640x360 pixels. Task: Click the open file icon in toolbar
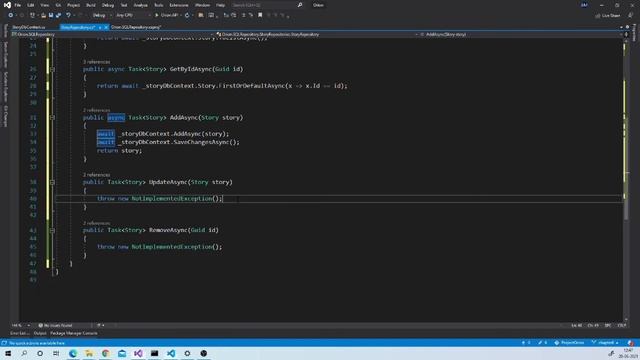(43, 16)
